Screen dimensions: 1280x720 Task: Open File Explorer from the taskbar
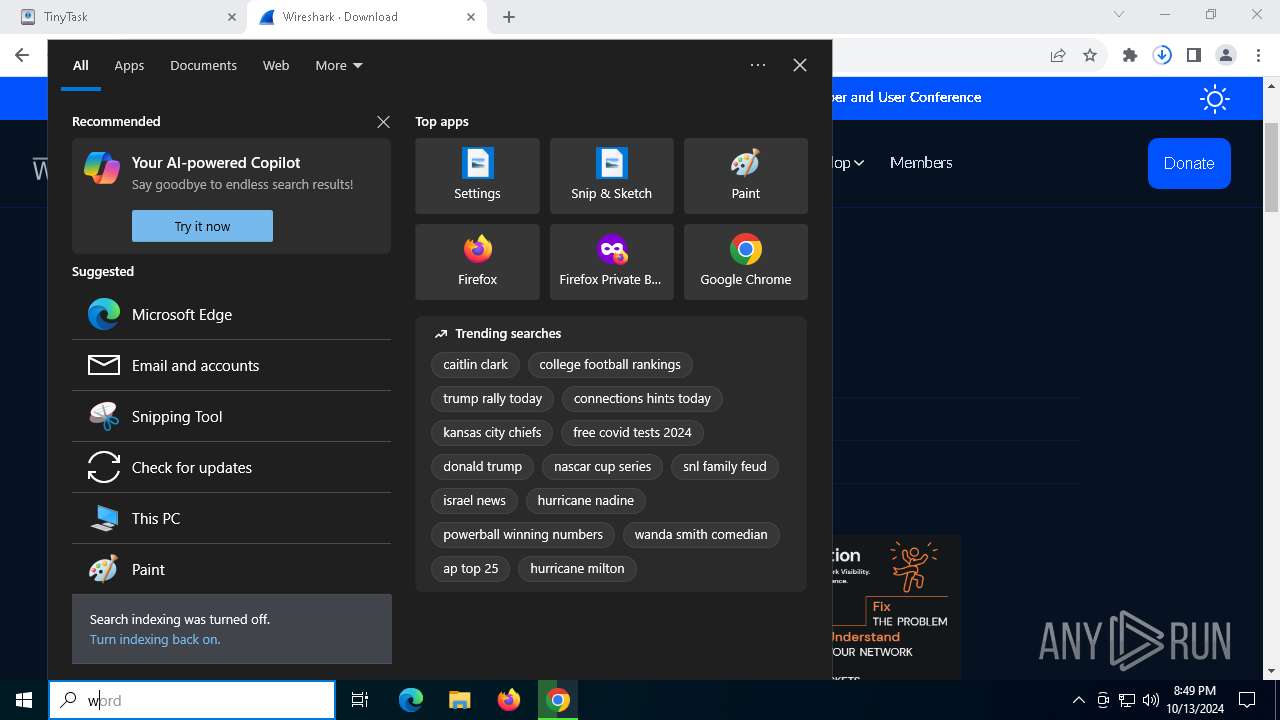[460, 700]
